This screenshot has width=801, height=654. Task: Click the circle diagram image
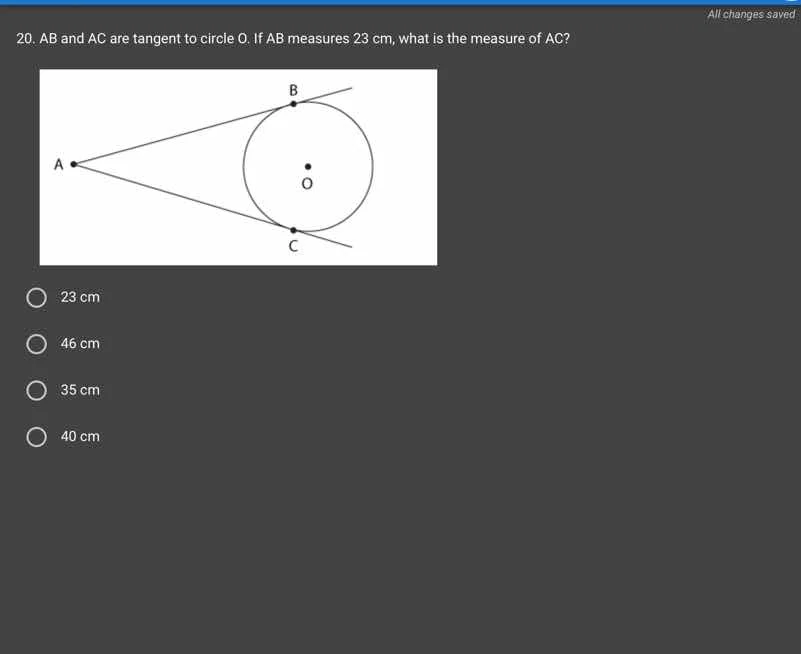[x=237, y=165]
